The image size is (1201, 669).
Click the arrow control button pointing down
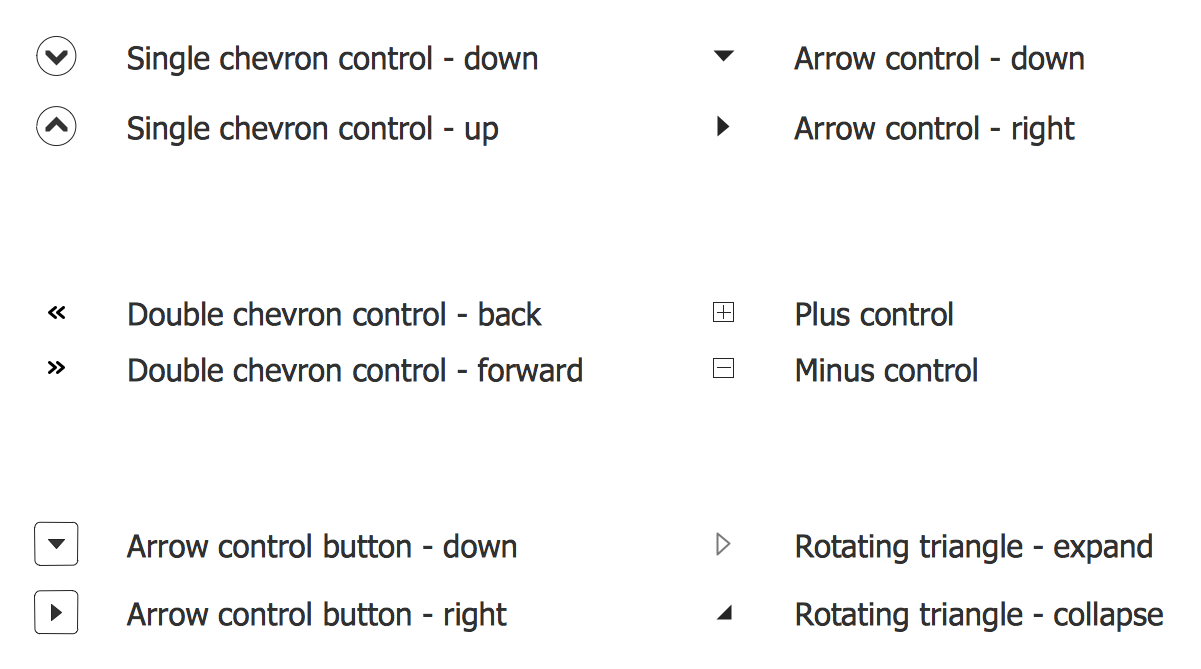click(56, 544)
